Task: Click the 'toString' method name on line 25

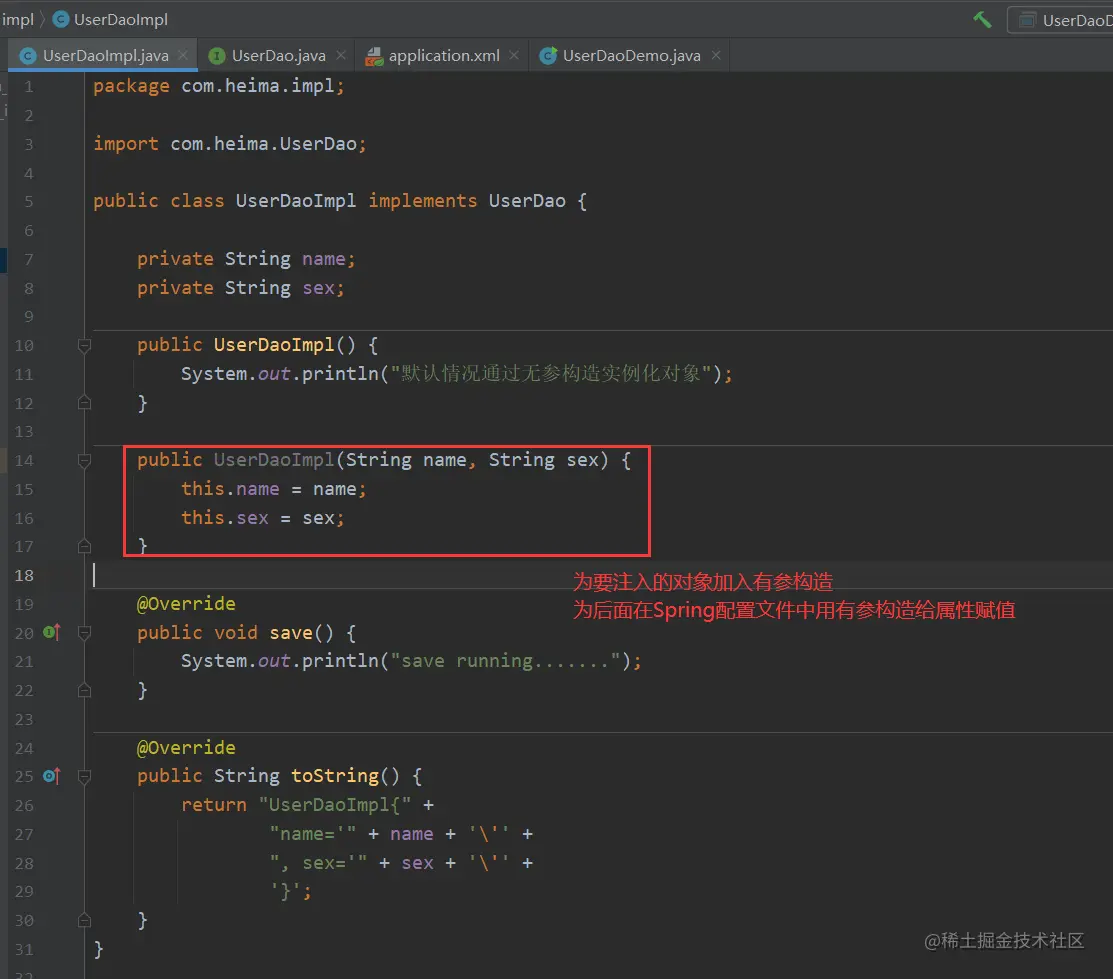Action: pos(335,776)
